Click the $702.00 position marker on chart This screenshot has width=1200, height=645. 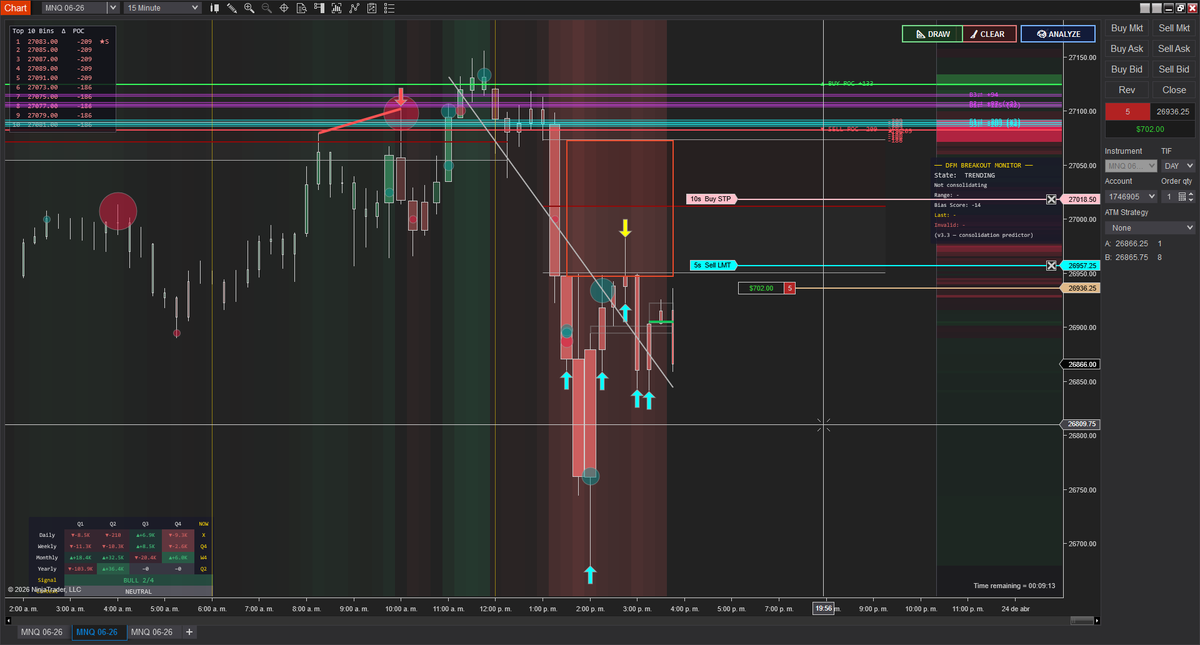pos(761,288)
